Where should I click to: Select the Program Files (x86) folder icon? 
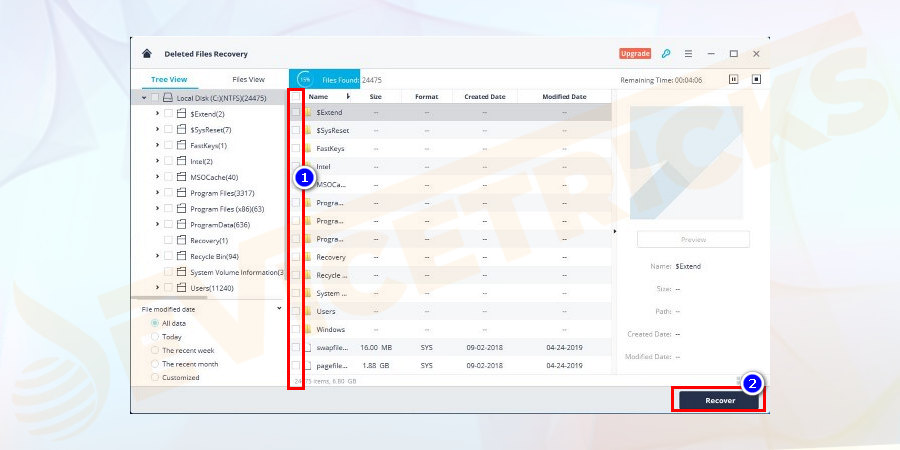click(181, 208)
